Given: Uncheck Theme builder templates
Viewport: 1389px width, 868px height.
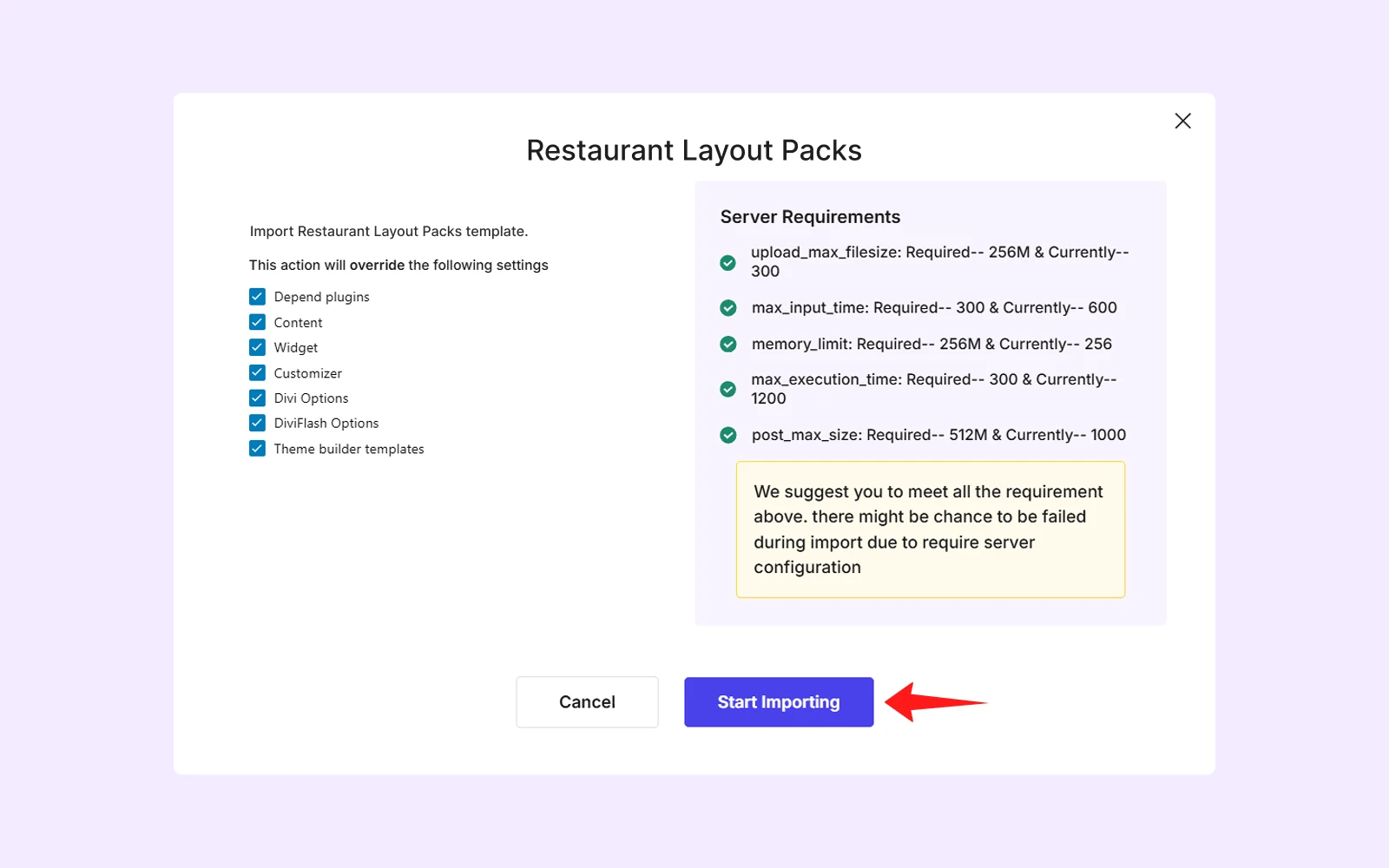Looking at the screenshot, I should click(x=257, y=449).
